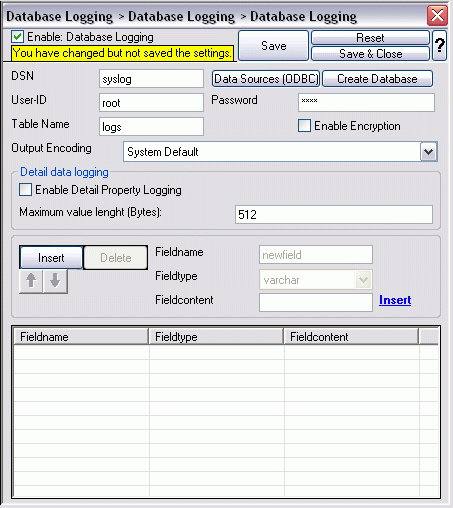Image resolution: width=453 pixels, height=508 pixels.
Task: Sort by the Fieldname column header
Action: [x=81, y=337]
